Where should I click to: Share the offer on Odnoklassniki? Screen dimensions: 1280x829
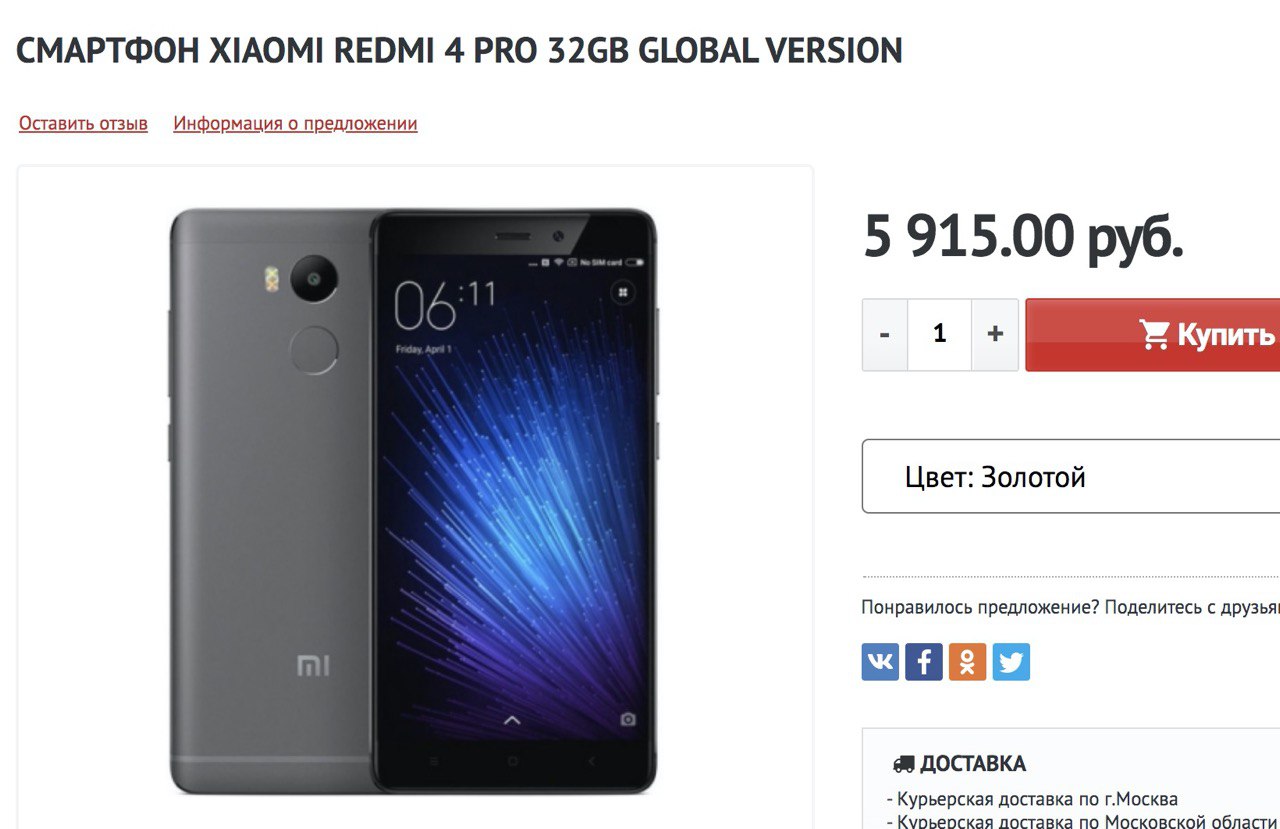968,662
